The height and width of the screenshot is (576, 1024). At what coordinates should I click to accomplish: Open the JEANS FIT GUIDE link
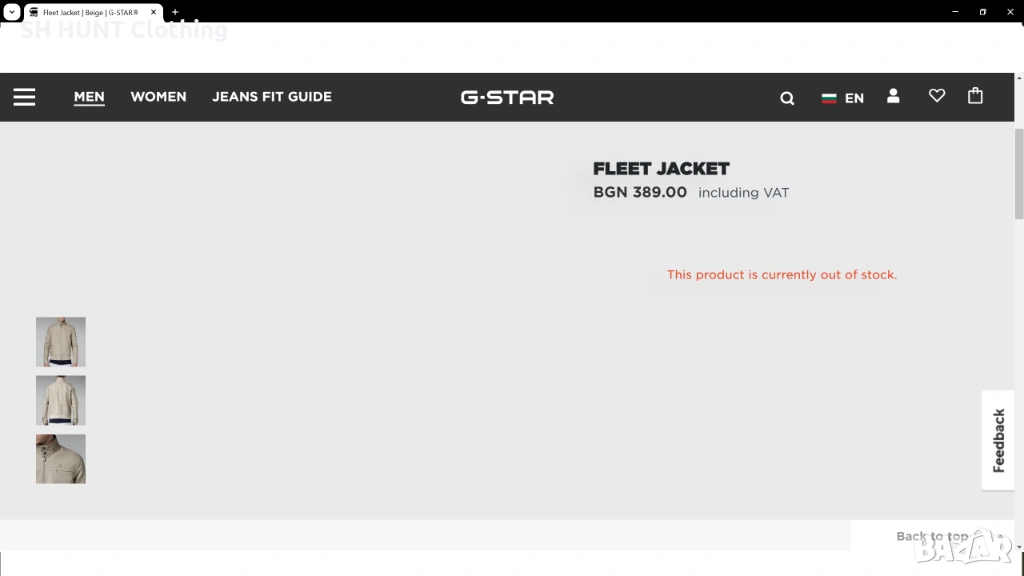[x=272, y=97]
